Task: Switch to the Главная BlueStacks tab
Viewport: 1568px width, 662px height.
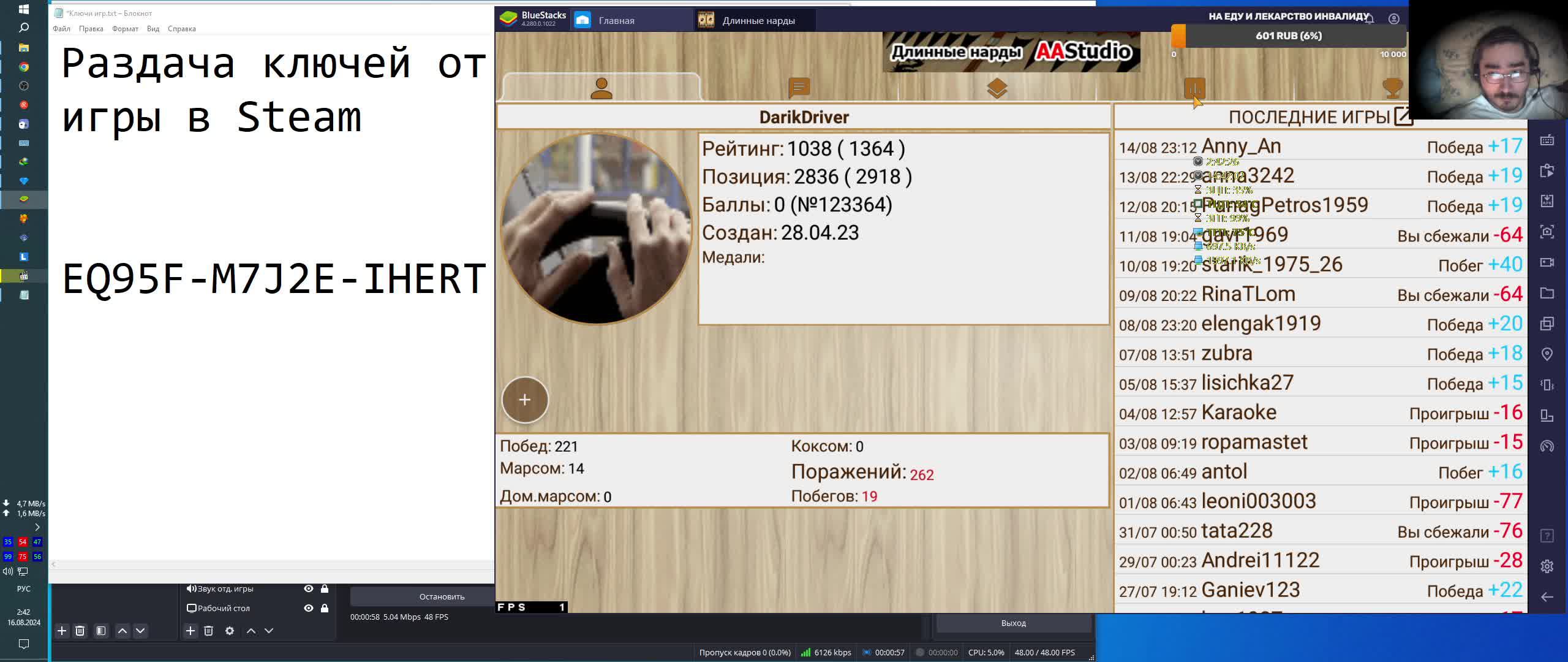Action: click(x=616, y=20)
